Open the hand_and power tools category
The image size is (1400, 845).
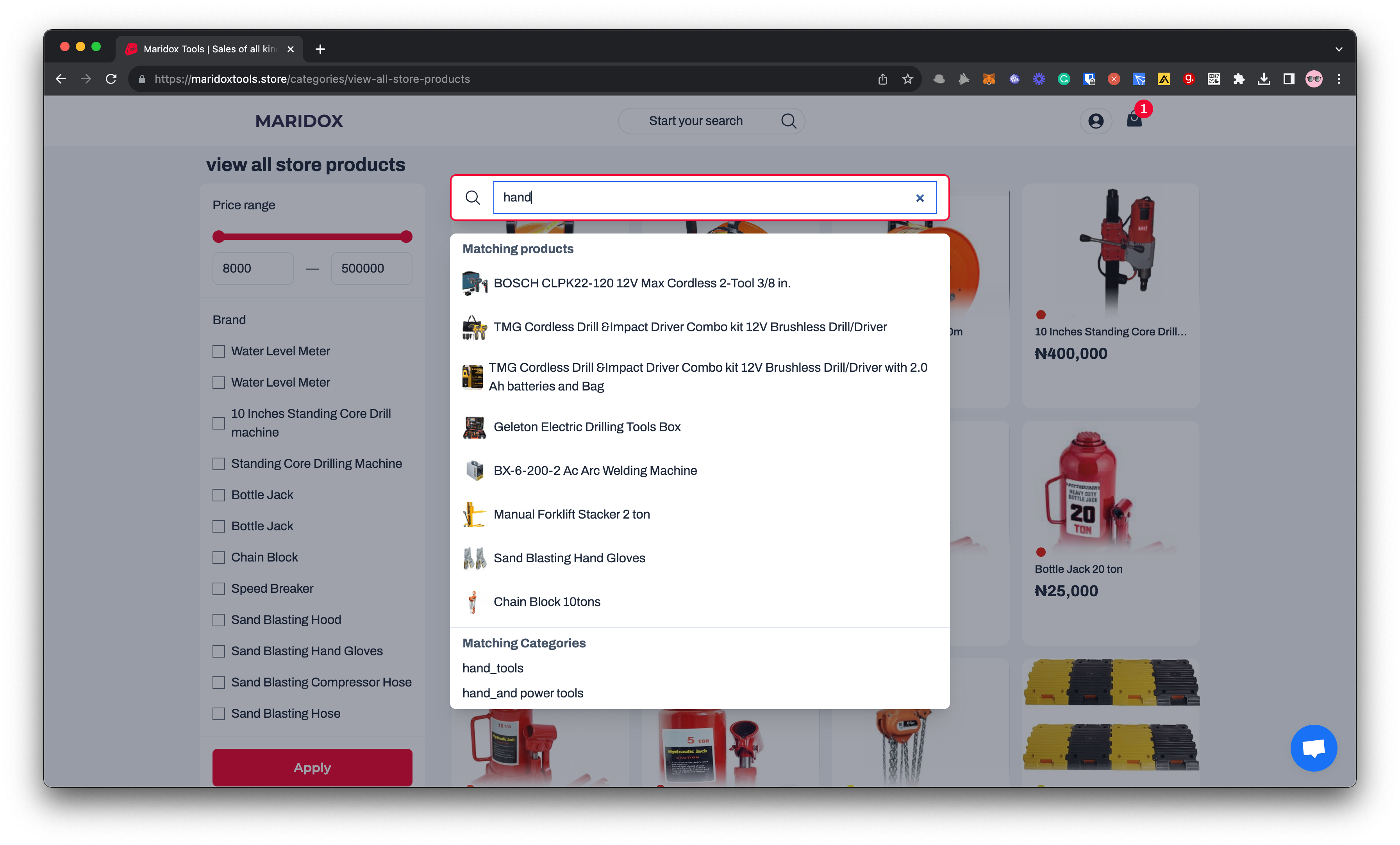click(523, 693)
